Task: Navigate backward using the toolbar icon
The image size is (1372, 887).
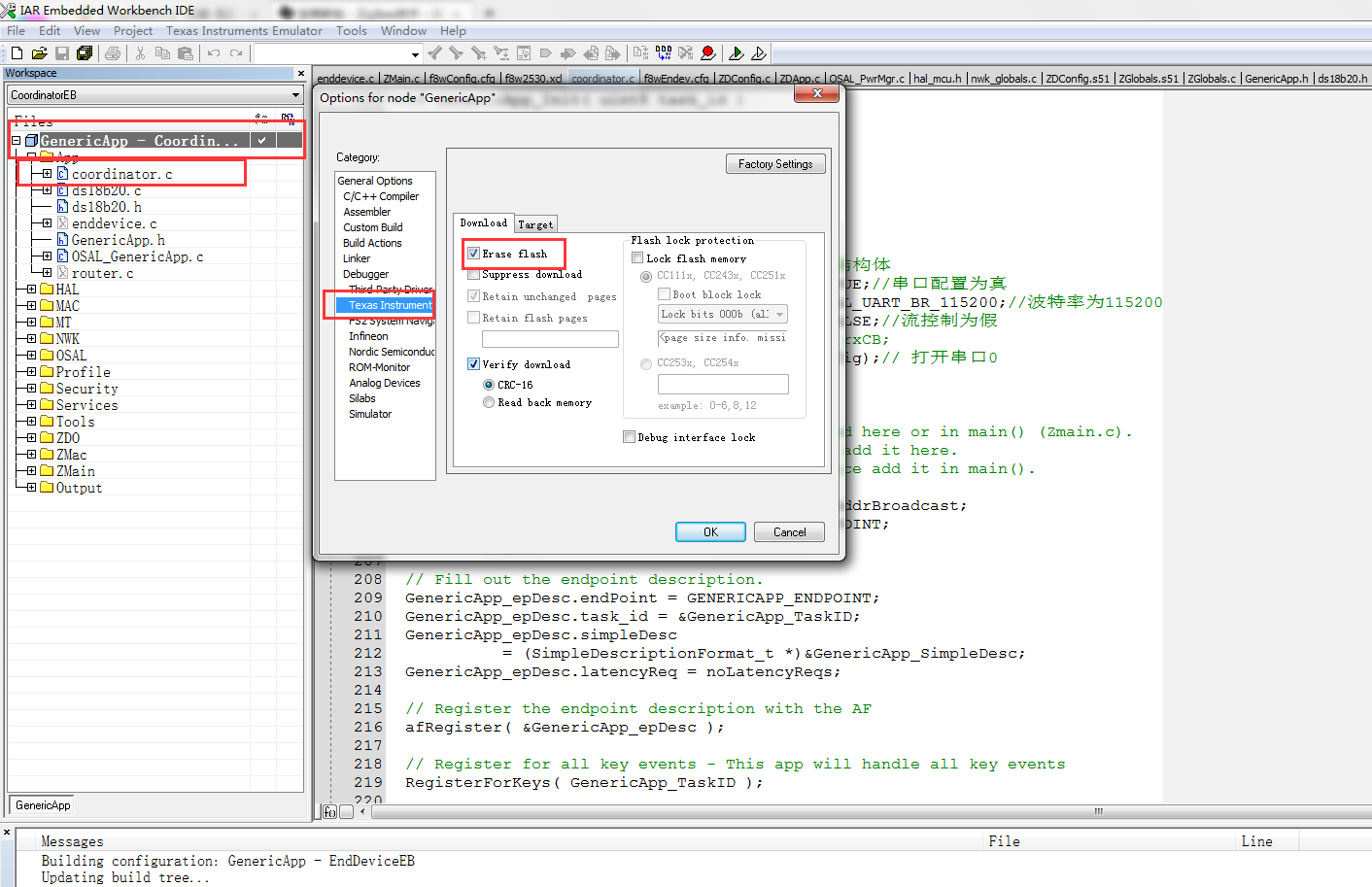Action: (590, 53)
